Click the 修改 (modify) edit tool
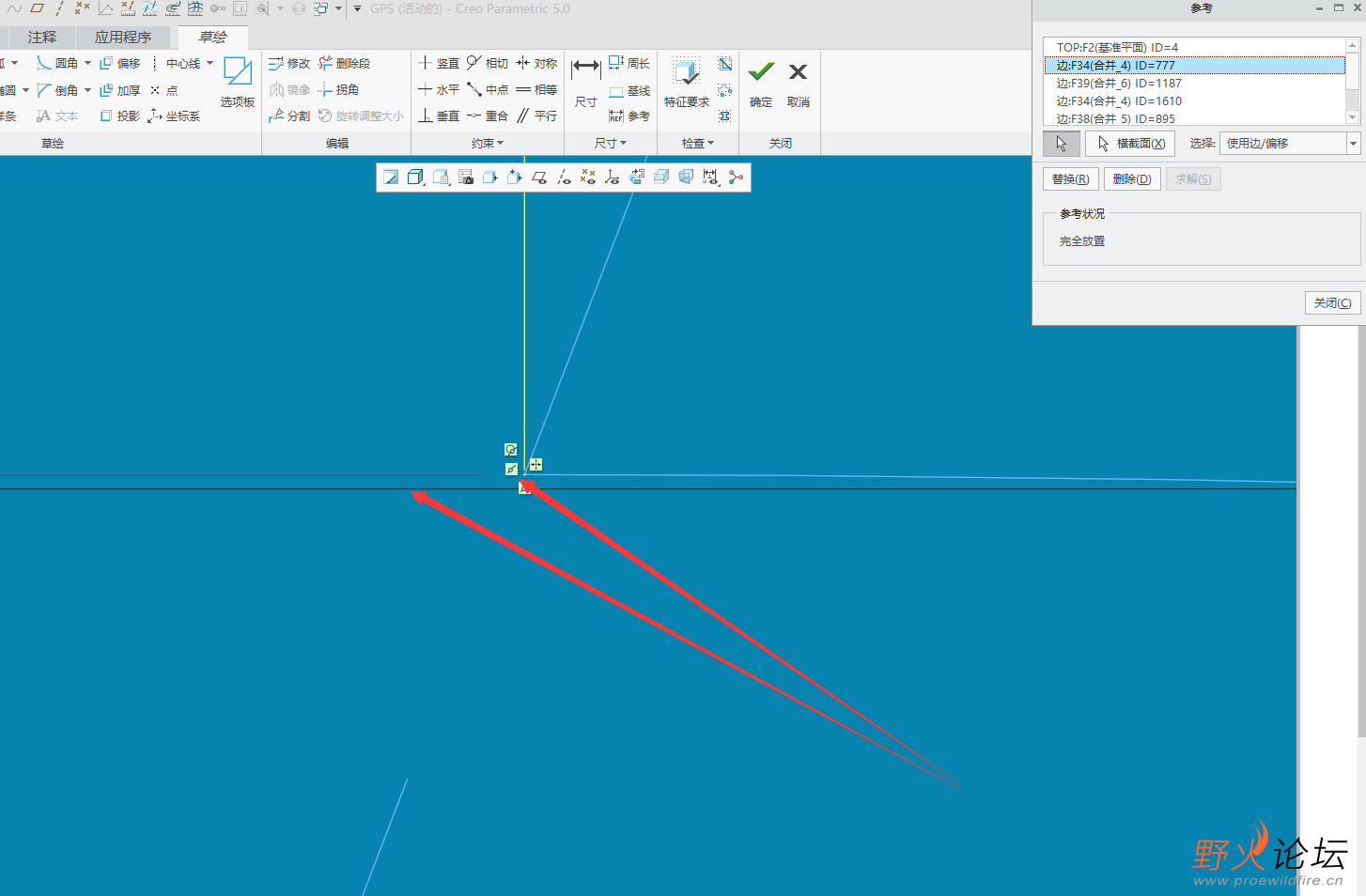Image resolution: width=1366 pixels, height=896 pixels. click(x=289, y=63)
